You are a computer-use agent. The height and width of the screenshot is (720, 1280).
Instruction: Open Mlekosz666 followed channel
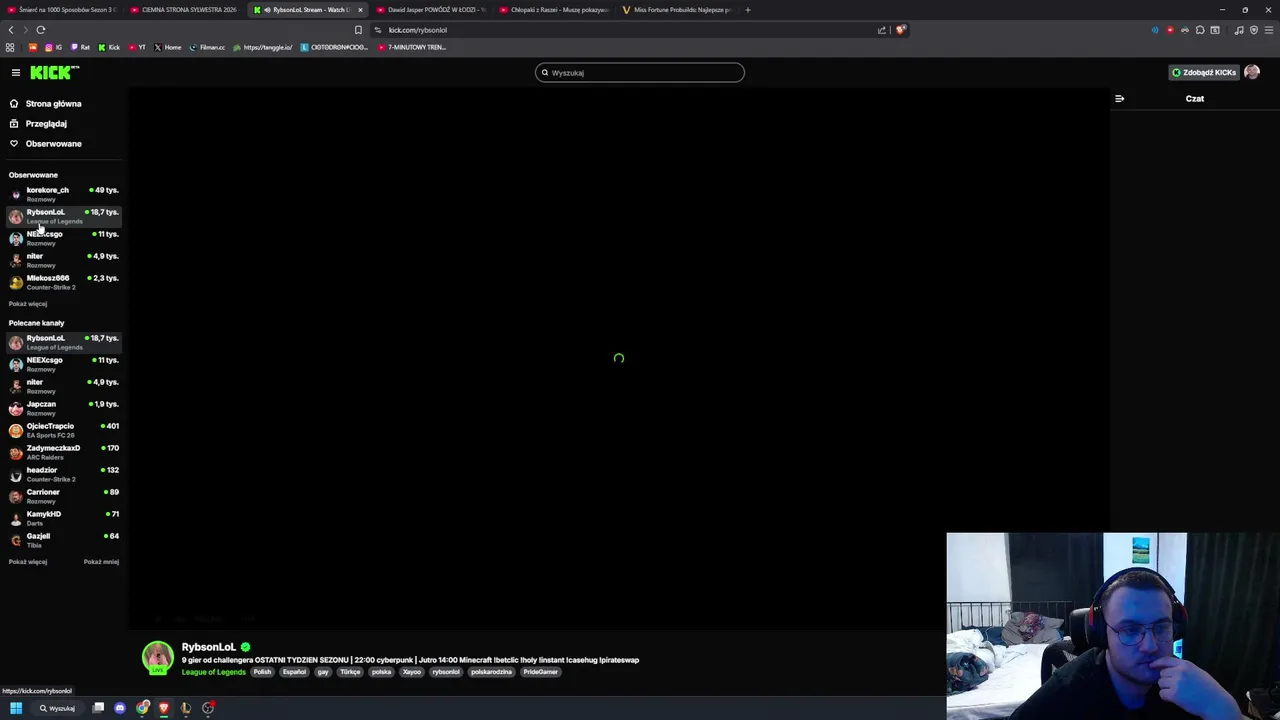[x=64, y=282]
